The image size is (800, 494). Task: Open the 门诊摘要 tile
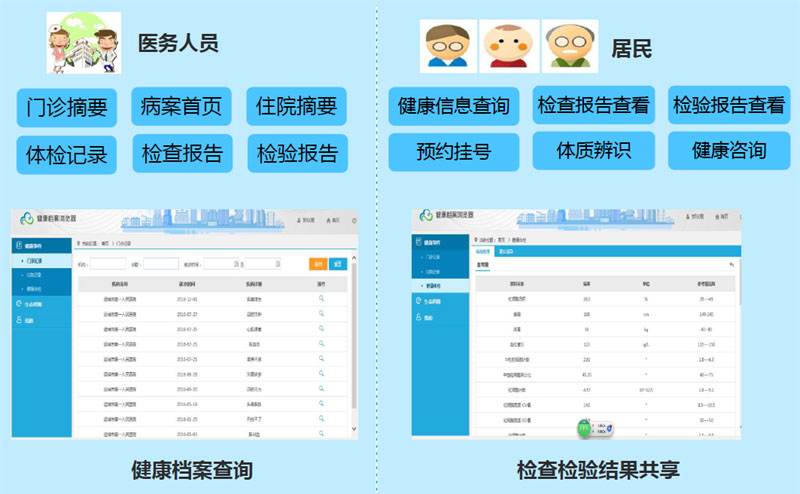click(67, 106)
